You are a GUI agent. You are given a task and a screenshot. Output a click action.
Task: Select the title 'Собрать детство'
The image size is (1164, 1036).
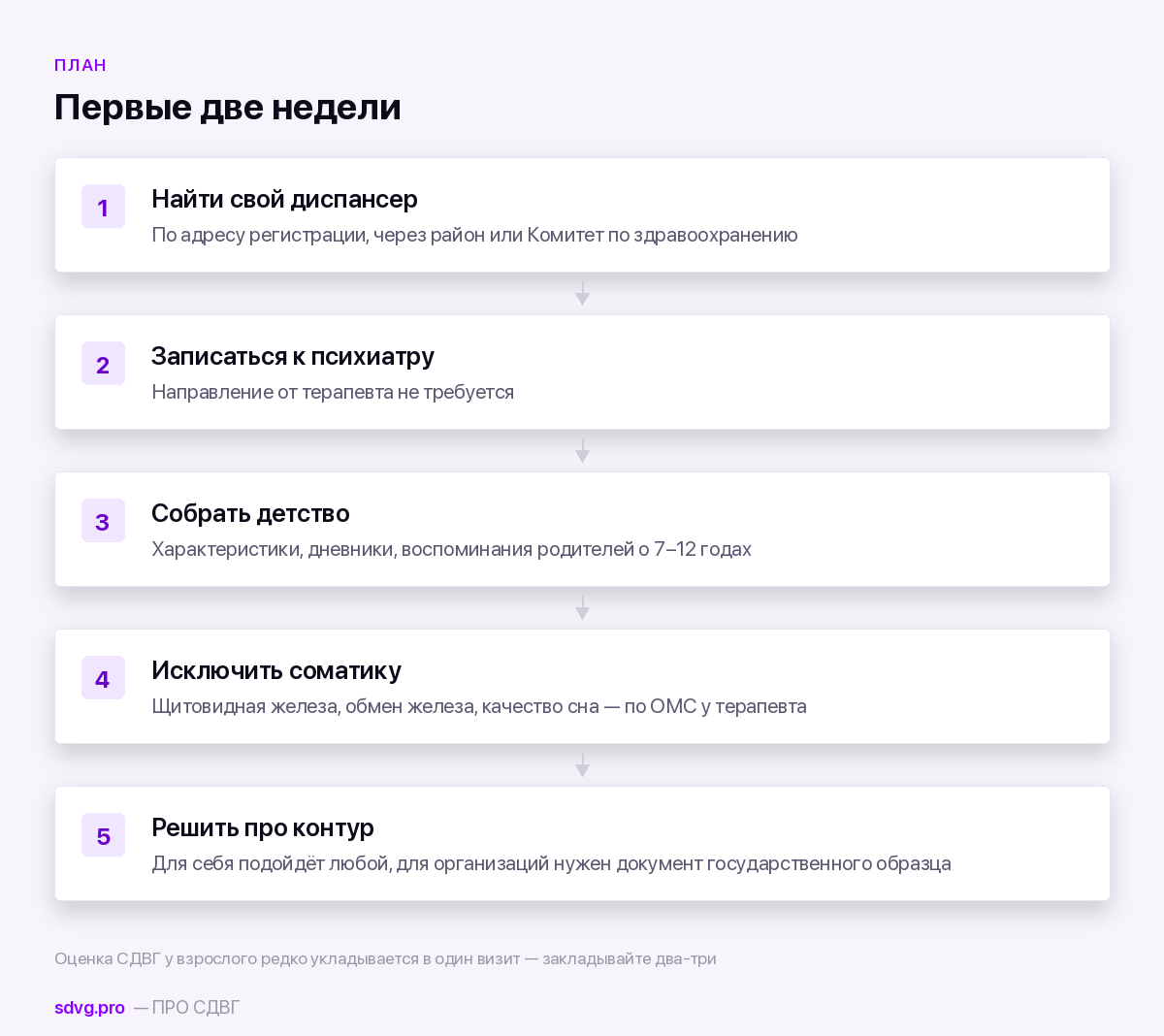tap(250, 513)
